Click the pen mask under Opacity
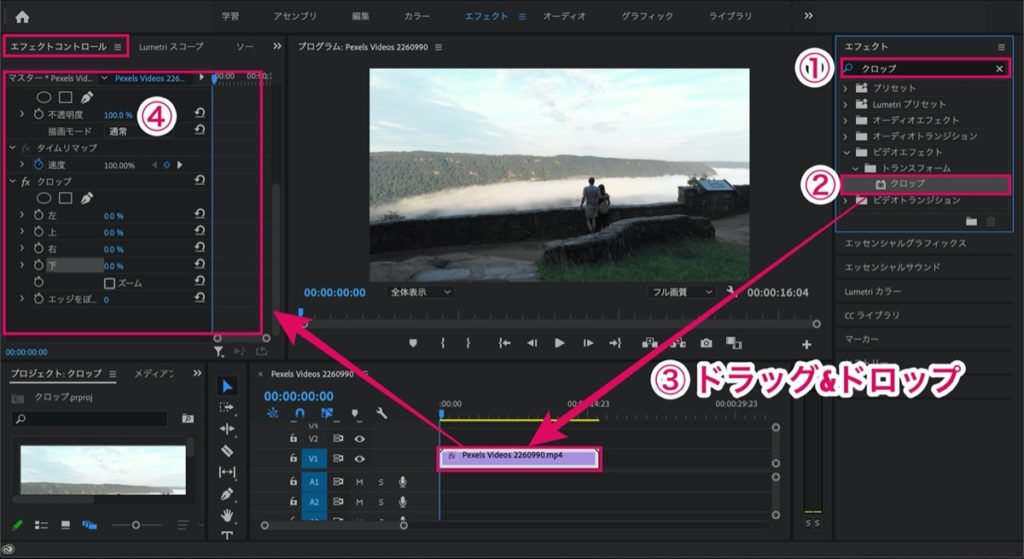 pyautogui.click(x=86, y=97)
